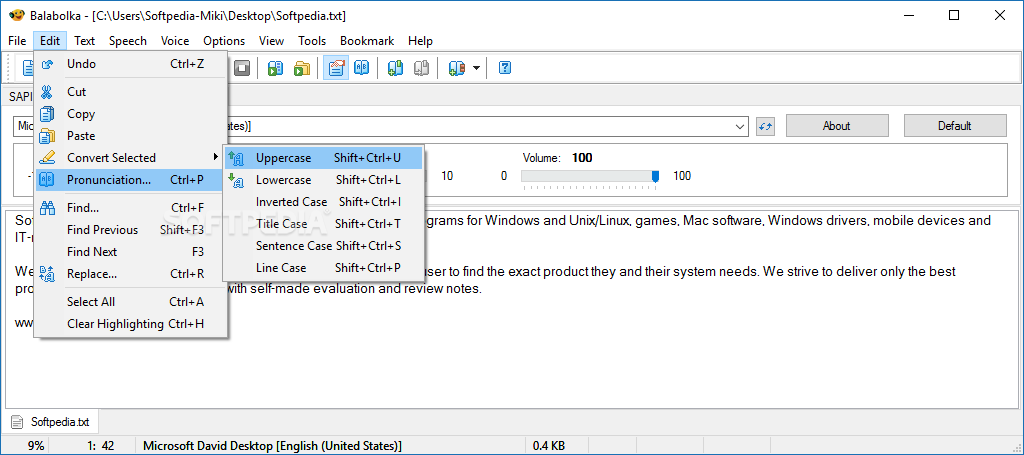Click the named bookmarks book toolbar icon
This screenshot has height=455, width=1024.
pyautogui.click(x=456, y=68)
